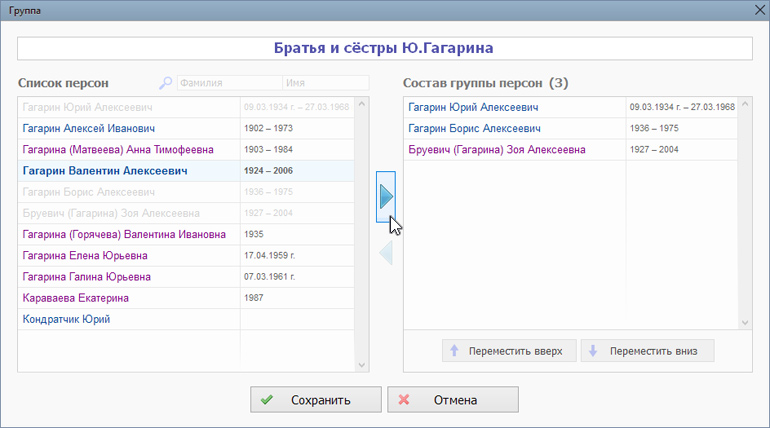Click date cell 17.04.1959 г.
Screen dimensions: 770x428
[297, 256]
